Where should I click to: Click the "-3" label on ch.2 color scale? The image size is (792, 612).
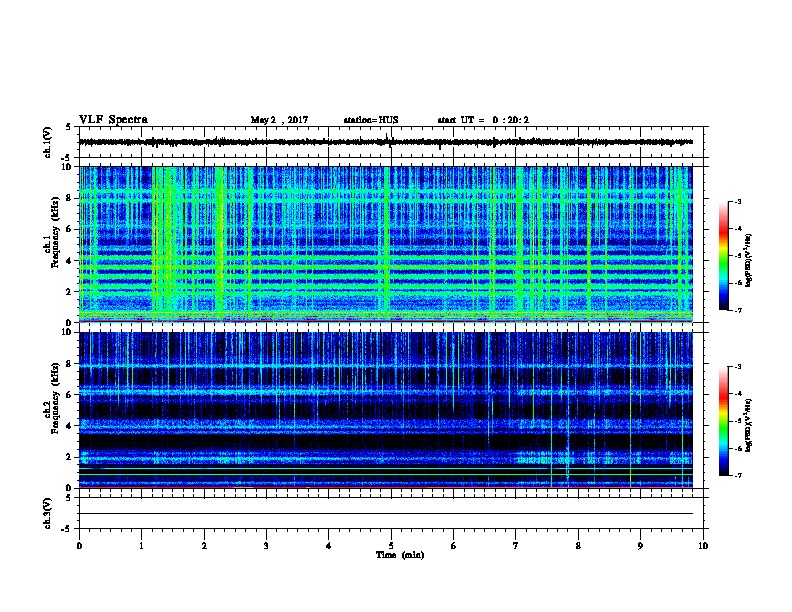(737, 367)
